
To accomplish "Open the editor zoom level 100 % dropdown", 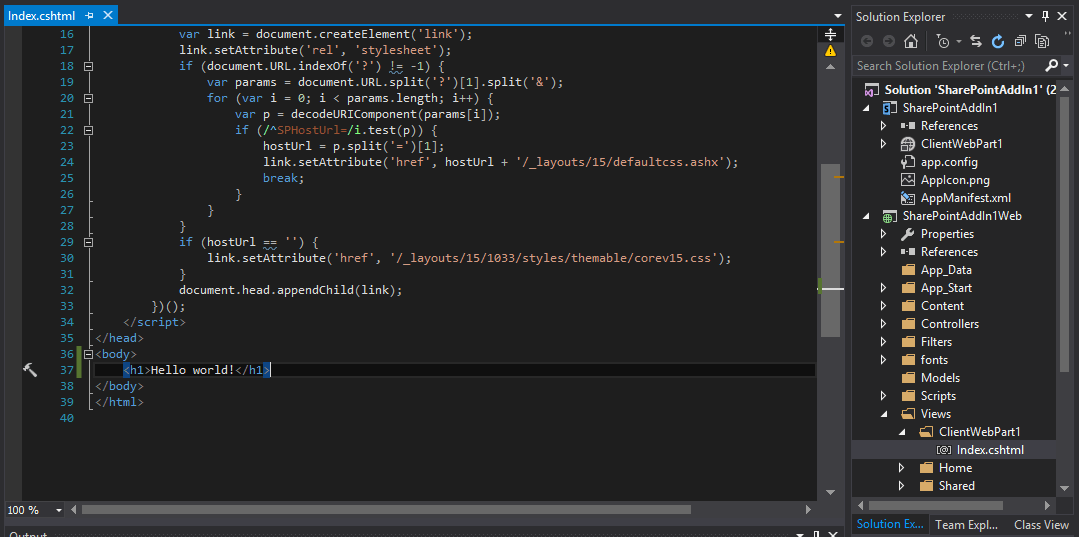I will pos(58,510).
